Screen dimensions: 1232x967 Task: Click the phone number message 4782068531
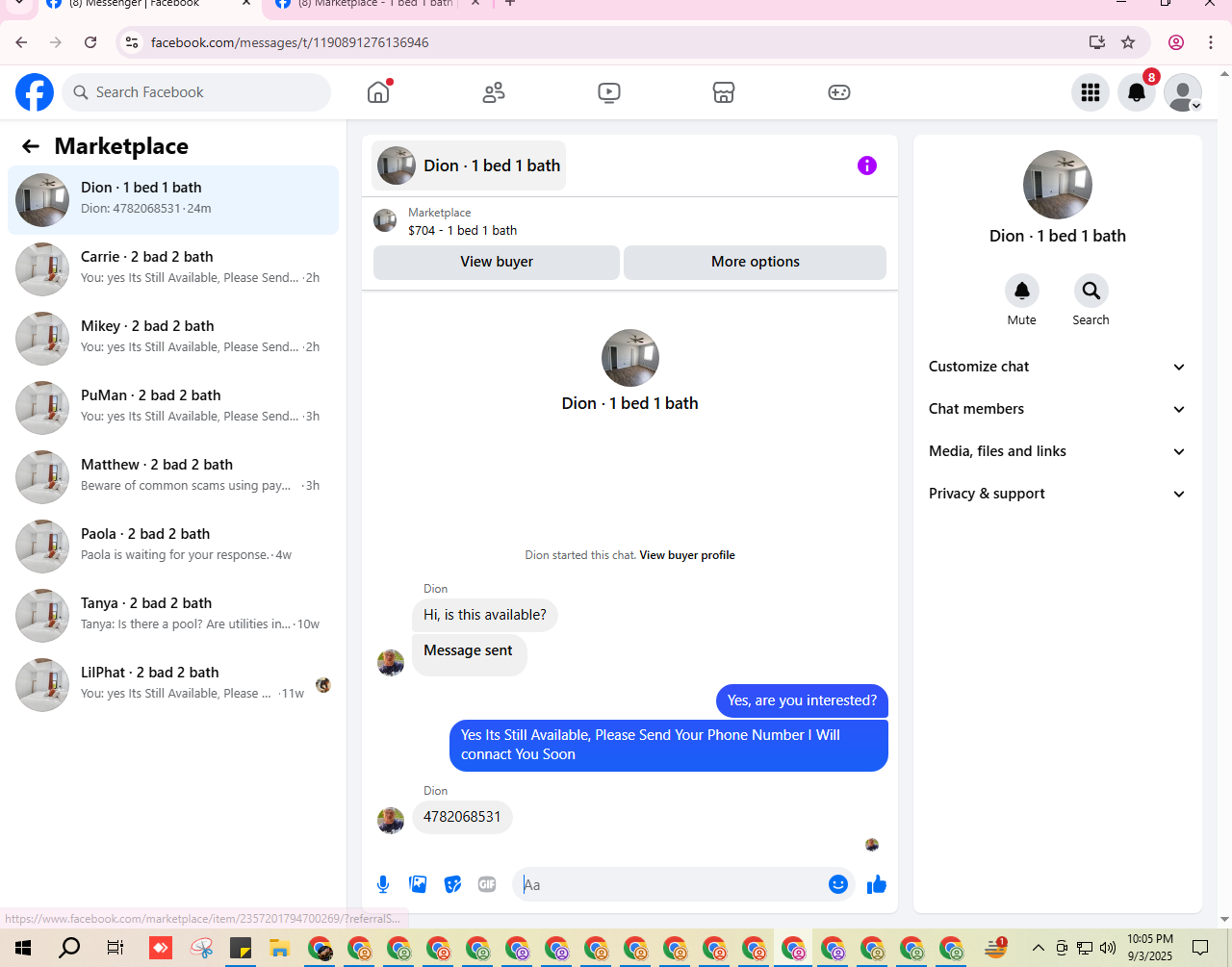coord(462,817)
